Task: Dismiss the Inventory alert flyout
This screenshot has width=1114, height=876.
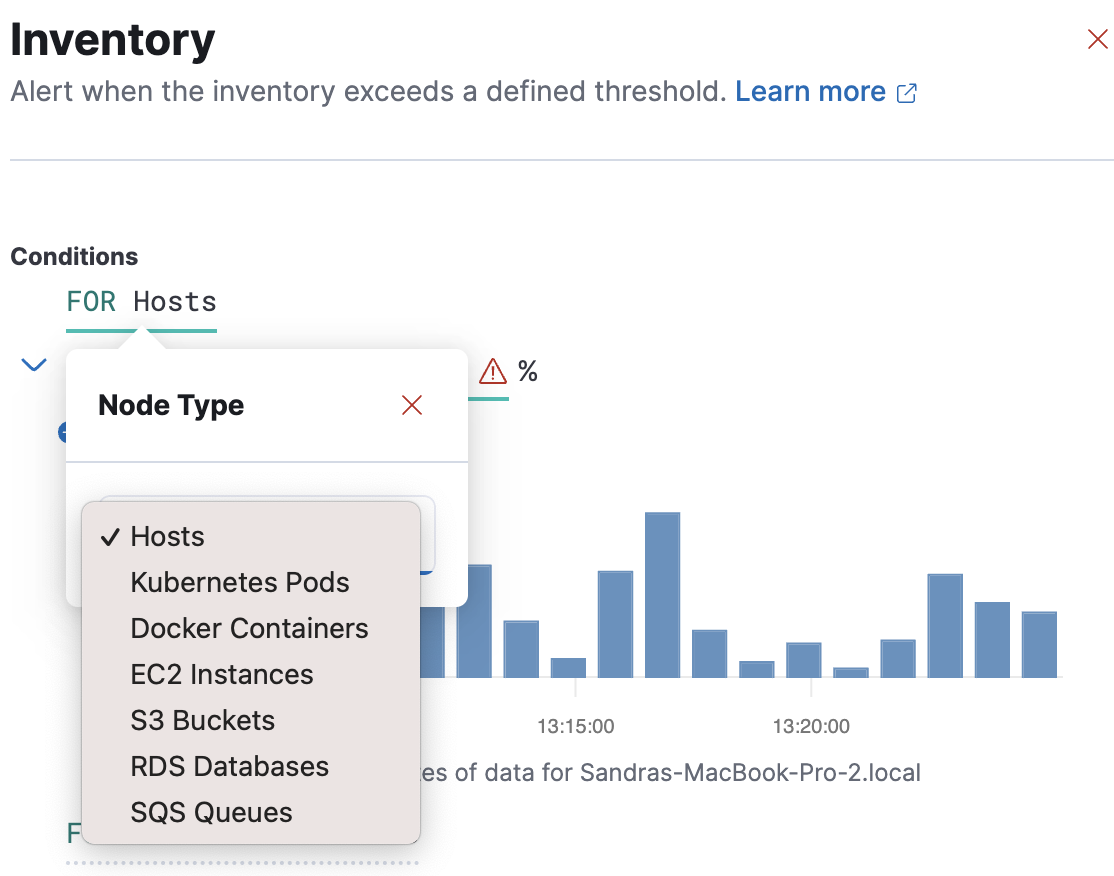Action: coord(1097,38)
